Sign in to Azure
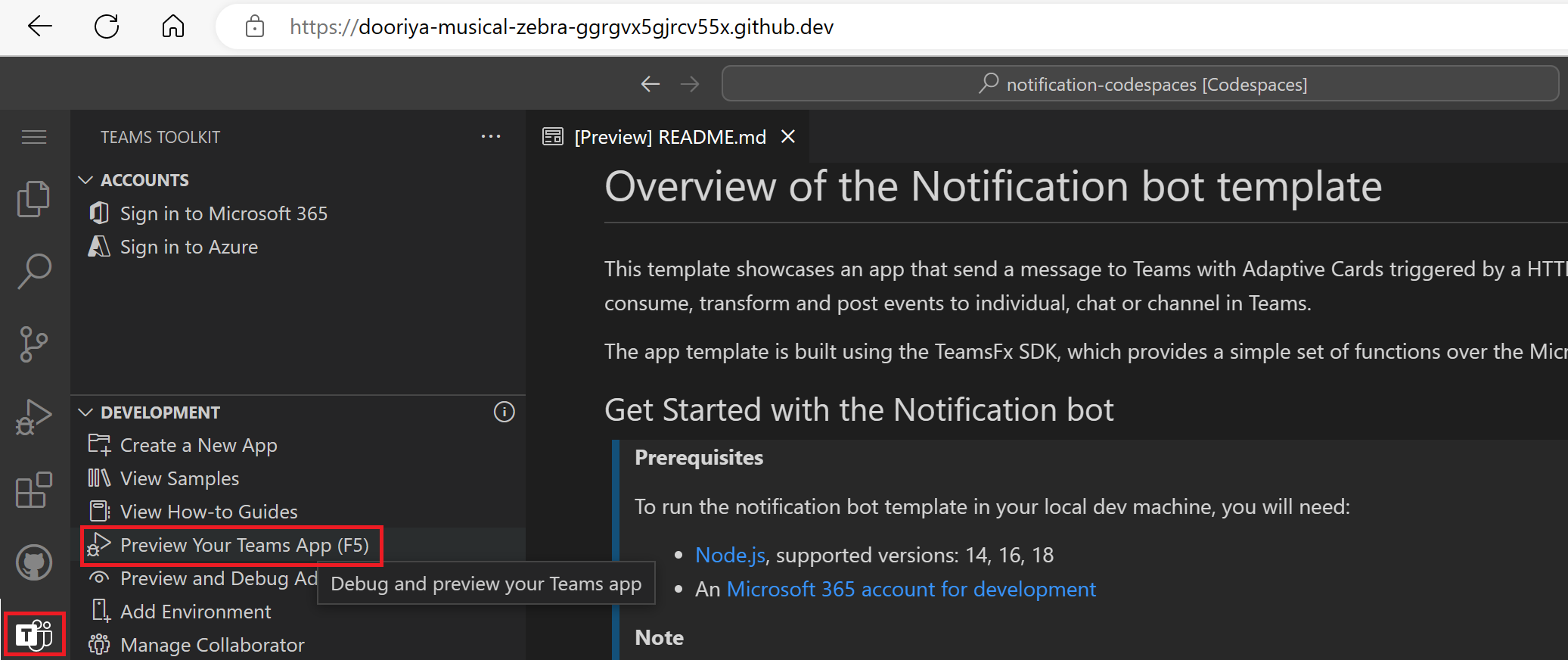The width and height of the screenshot is (1568, 660). pos(189,247)
